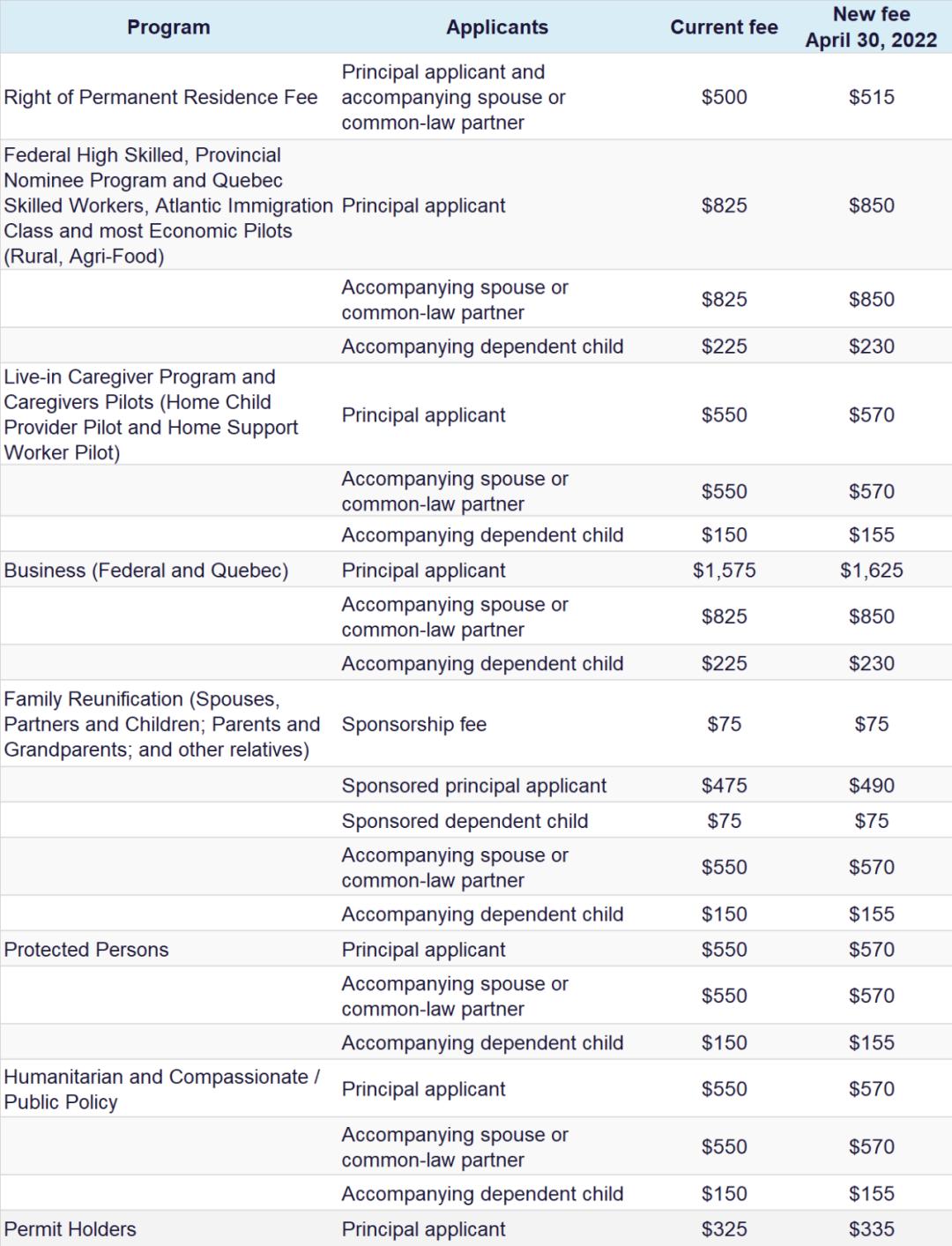This screenshot has width=952, height=1246.
Task: Select the Protected Persons program label
Action: (86, 950)
